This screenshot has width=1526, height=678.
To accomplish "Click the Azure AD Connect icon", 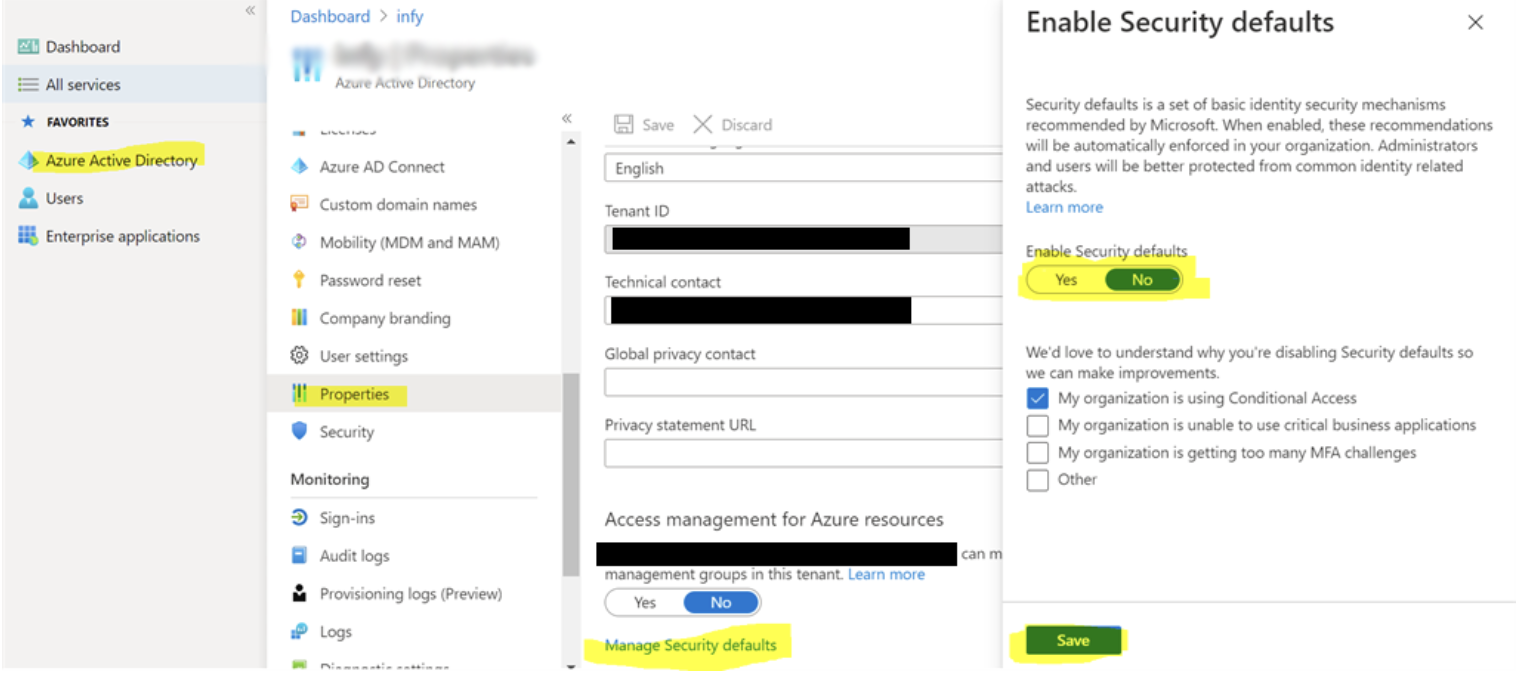I will point(299,167).
